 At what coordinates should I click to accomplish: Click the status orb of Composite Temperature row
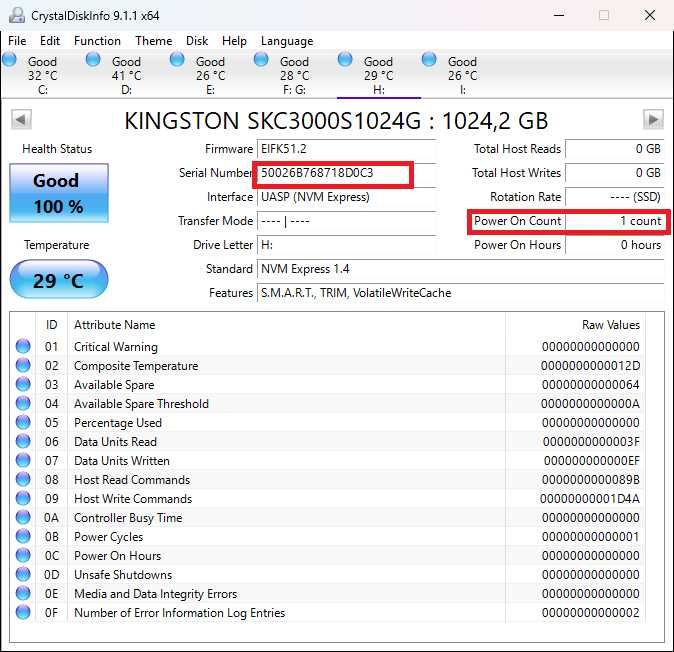[x=23, y=365]
